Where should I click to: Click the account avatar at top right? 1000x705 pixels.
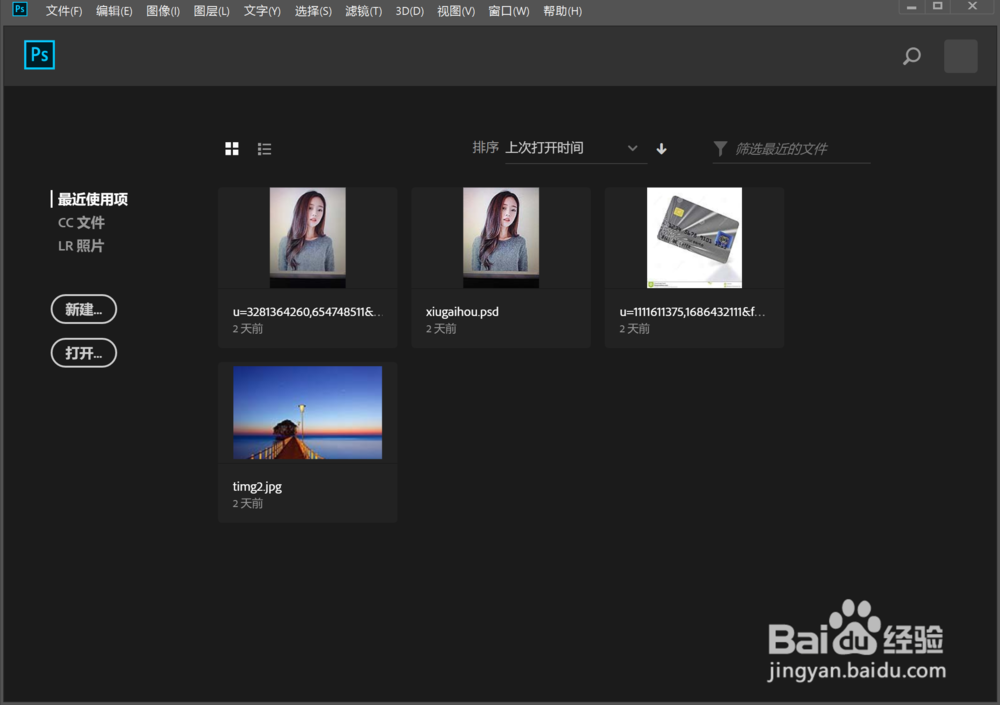click(x=959, y=56)
